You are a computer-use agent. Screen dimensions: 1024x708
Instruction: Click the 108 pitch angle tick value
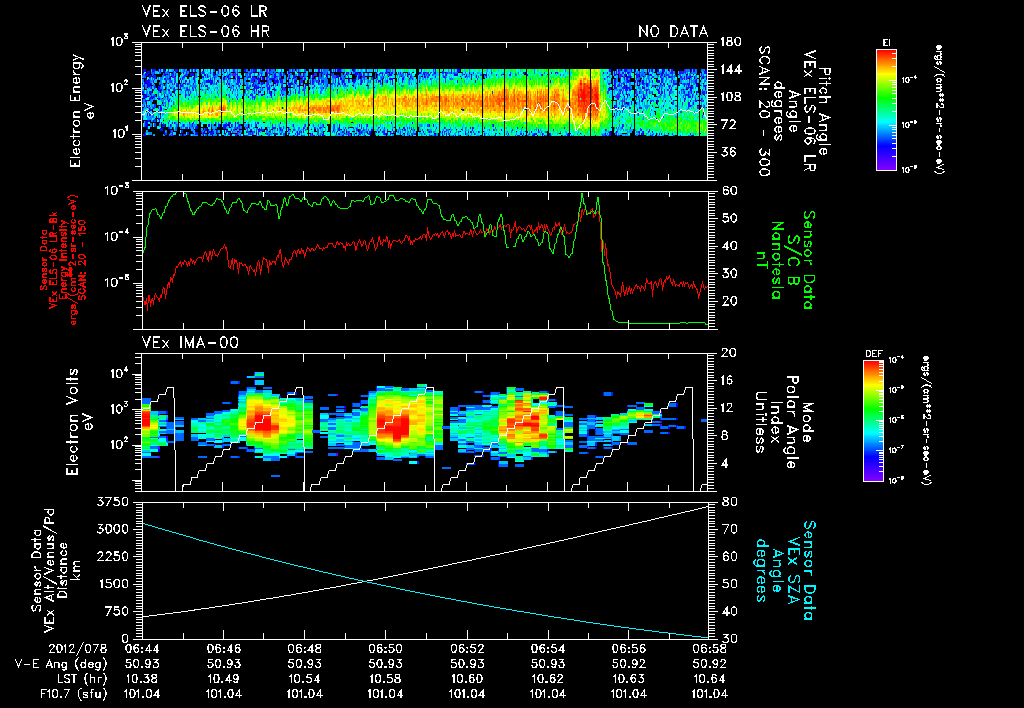731,97
